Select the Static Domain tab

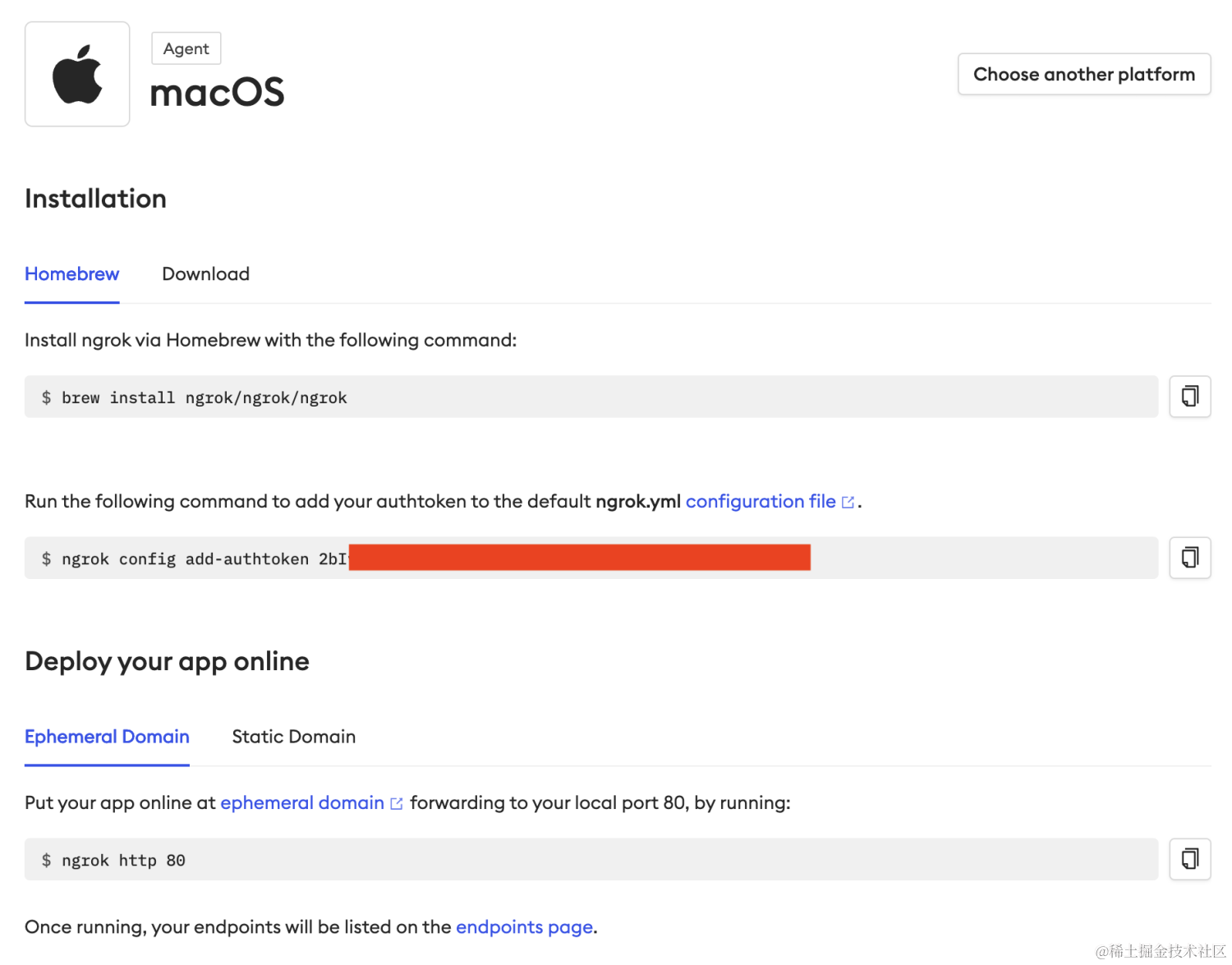(294, 737)
